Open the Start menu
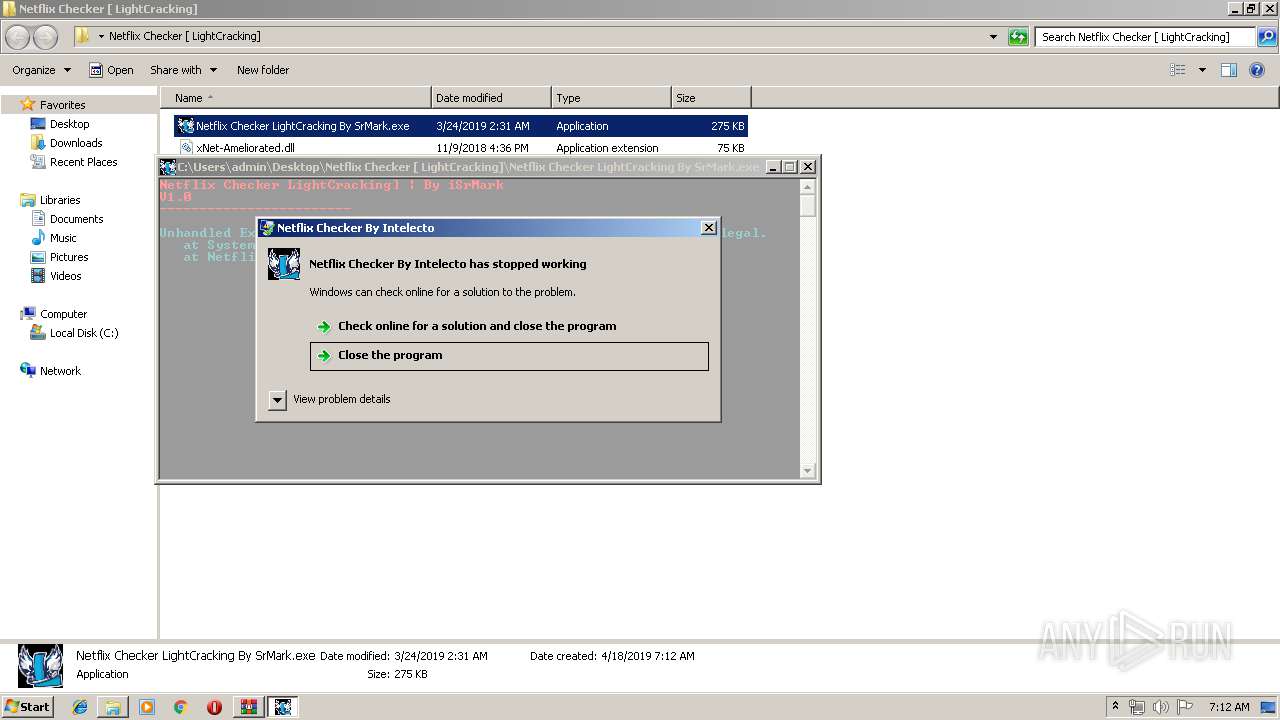This screenshot has width=1280, height=720. click(27, 707)
